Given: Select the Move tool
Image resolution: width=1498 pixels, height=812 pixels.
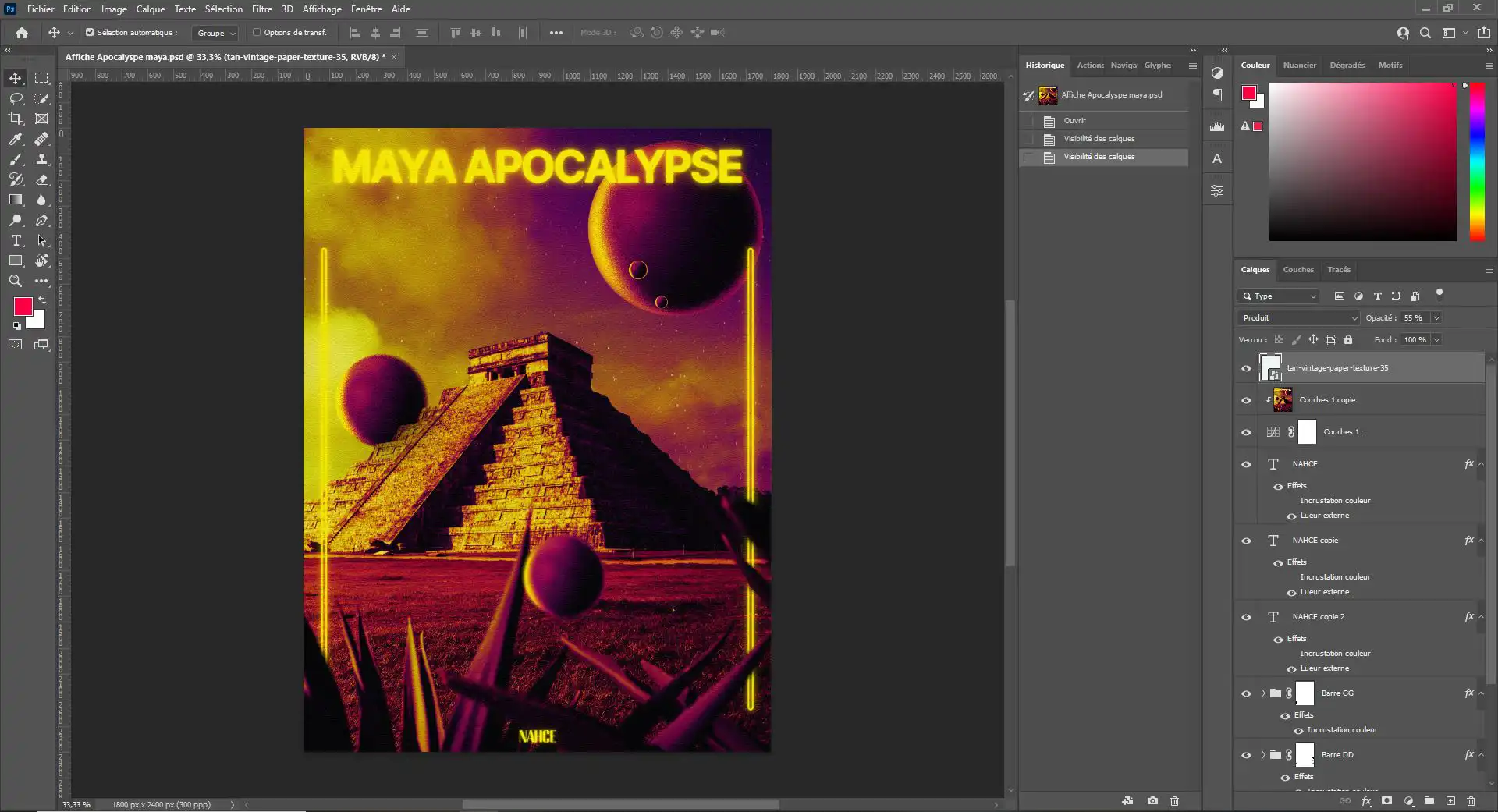Looking at the screenshot, I should (x=16, y=78).
